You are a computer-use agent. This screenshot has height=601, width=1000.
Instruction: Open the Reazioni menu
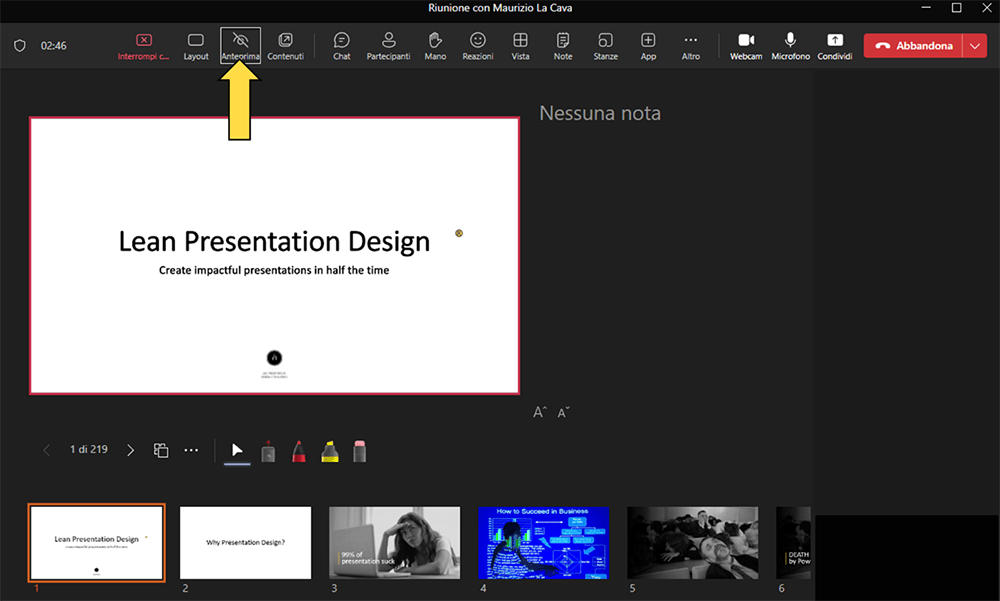pos(478,47)
